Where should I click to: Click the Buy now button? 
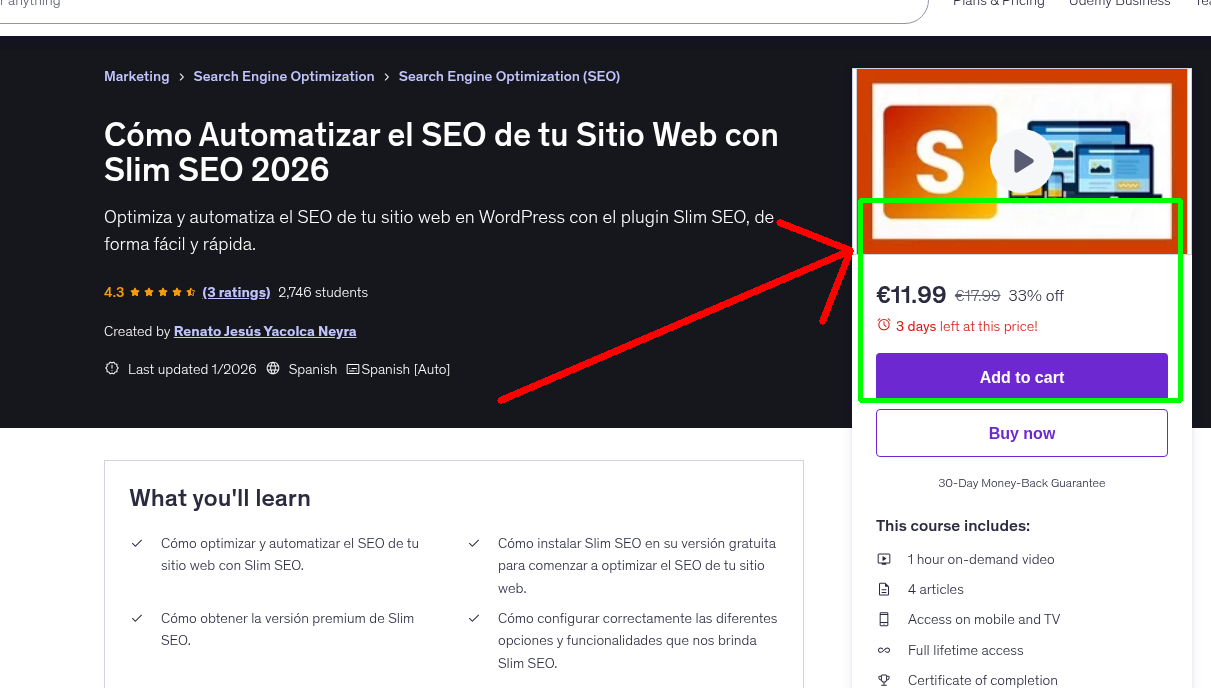point(1021,433)
